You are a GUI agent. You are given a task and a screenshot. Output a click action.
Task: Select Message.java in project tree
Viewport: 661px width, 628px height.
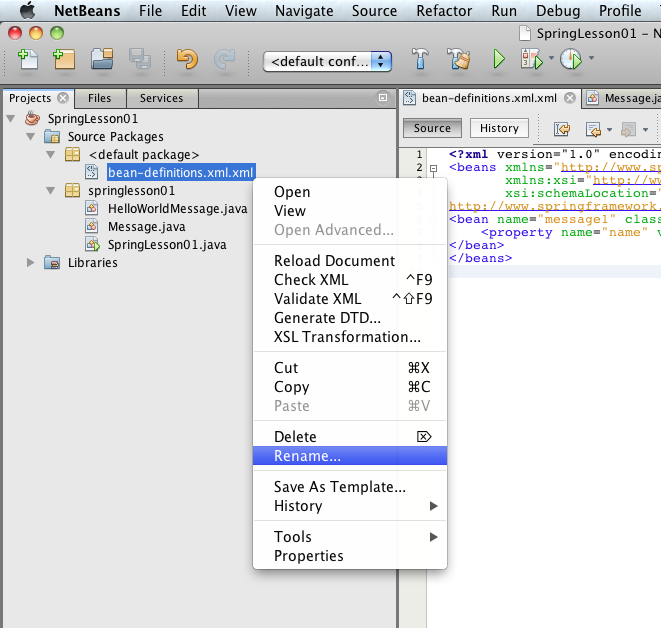(x=146, y=227)
